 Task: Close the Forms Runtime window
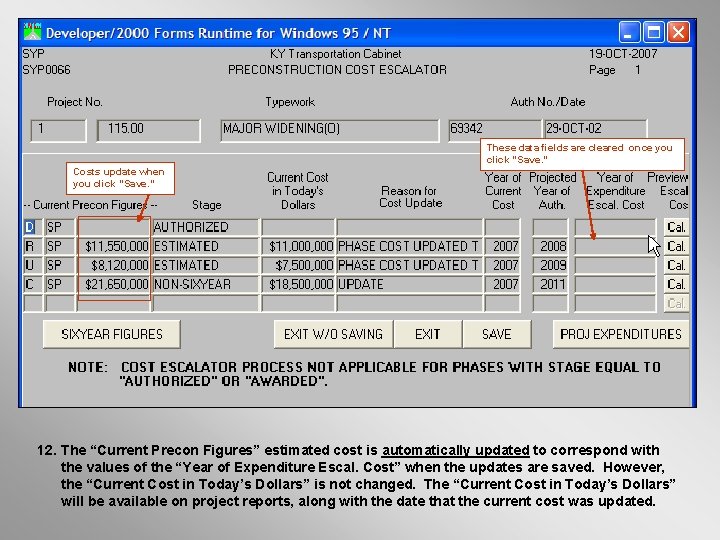coord(679,33)
